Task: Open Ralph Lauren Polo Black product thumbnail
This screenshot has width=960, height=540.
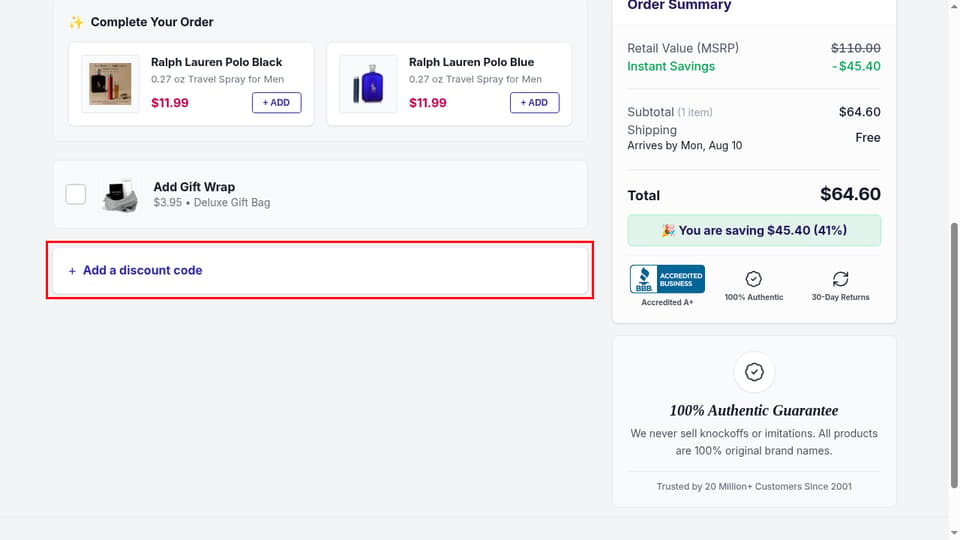Action: tap(110, 84)
